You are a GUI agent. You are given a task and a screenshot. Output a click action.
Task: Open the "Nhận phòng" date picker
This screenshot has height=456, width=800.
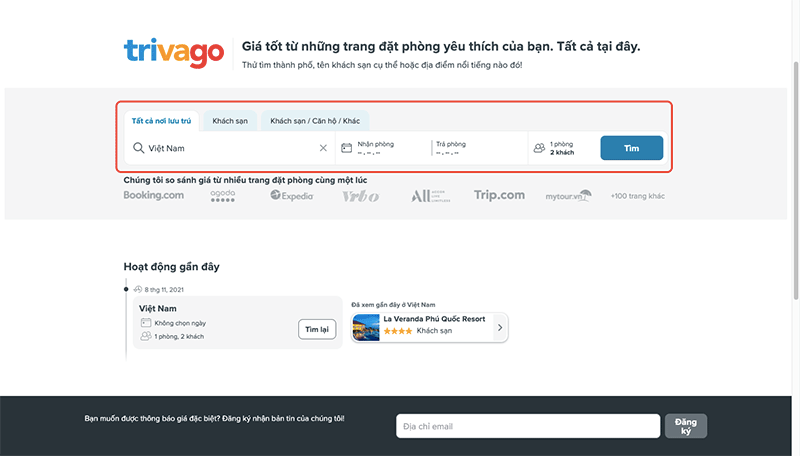point(384,148)
